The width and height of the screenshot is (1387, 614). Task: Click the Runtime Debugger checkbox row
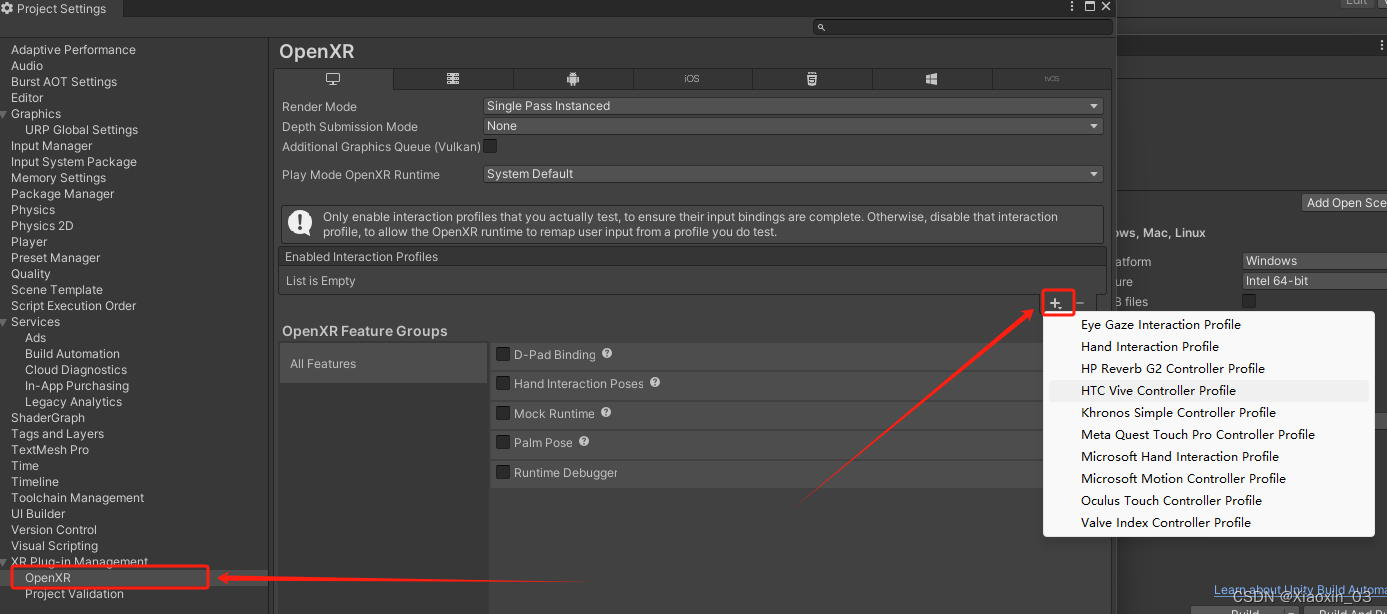[502, 471]
